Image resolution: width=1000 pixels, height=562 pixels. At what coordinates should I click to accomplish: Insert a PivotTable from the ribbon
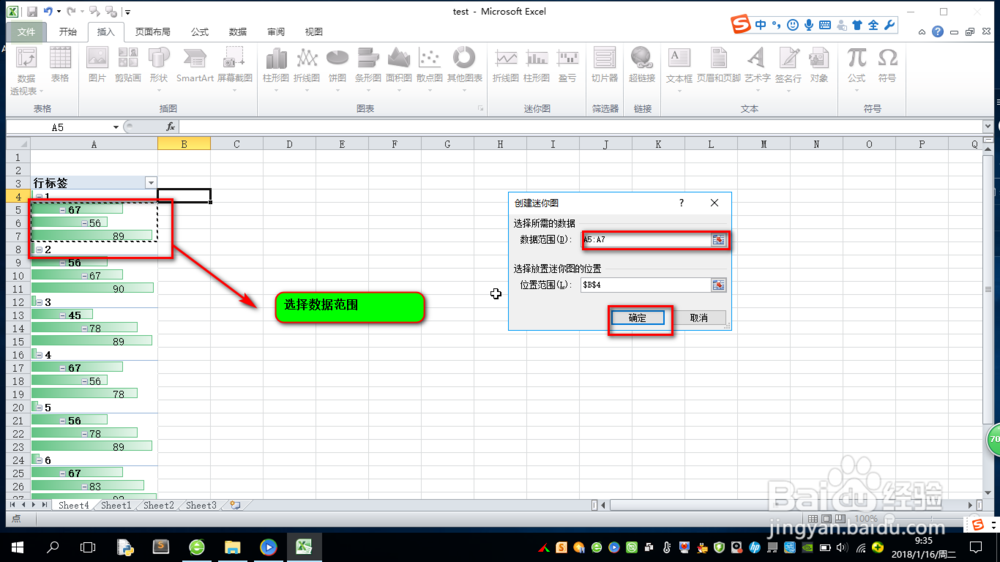tap(26, 71)
